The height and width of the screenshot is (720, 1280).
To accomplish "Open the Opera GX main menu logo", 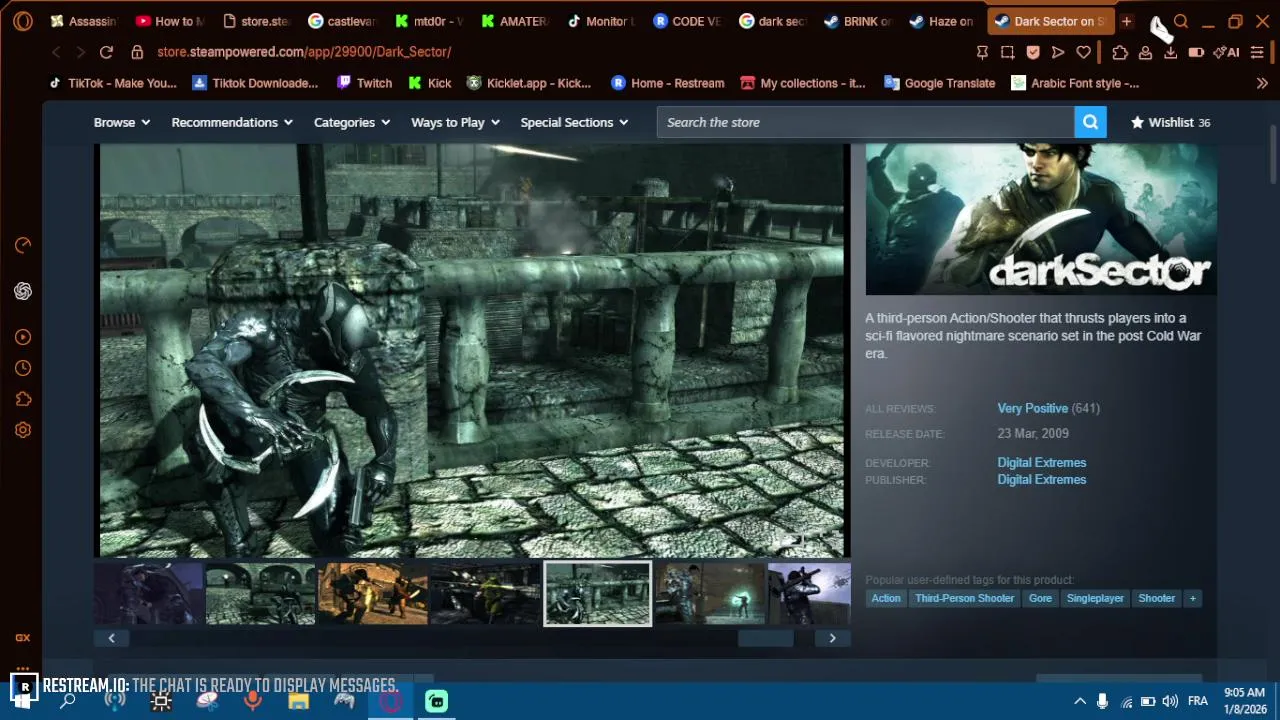I will [x=23, y=21].
